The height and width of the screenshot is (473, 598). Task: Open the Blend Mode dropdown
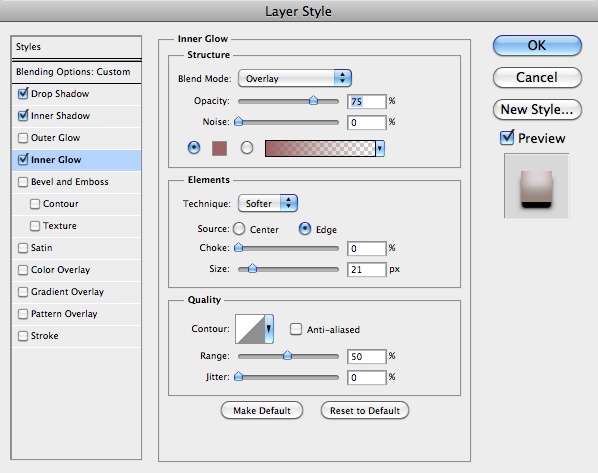coord(295,78)
